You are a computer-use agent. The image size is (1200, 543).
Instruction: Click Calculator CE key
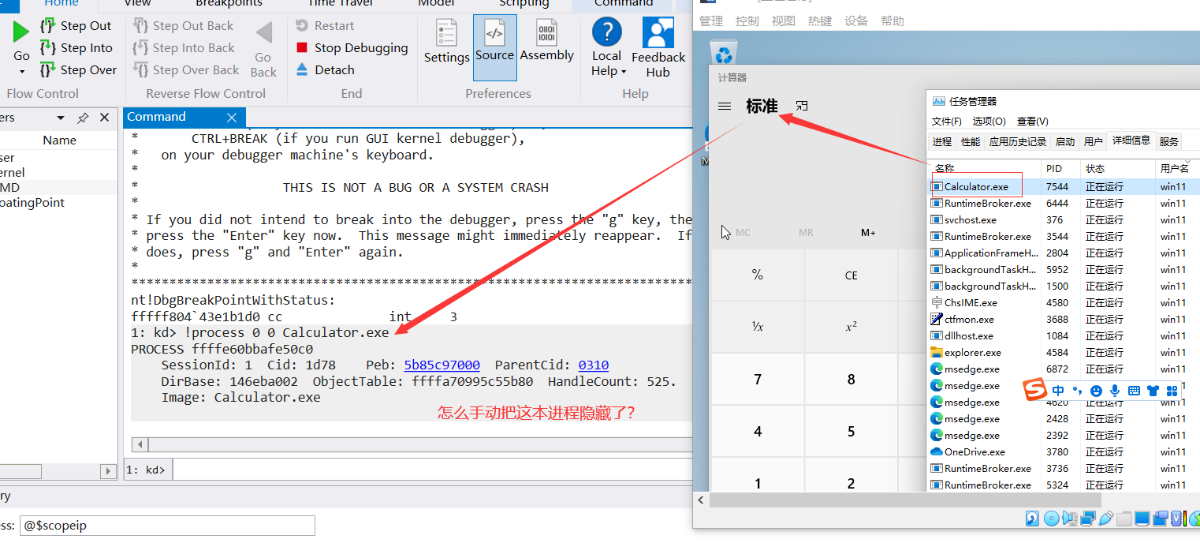(851, 275)
